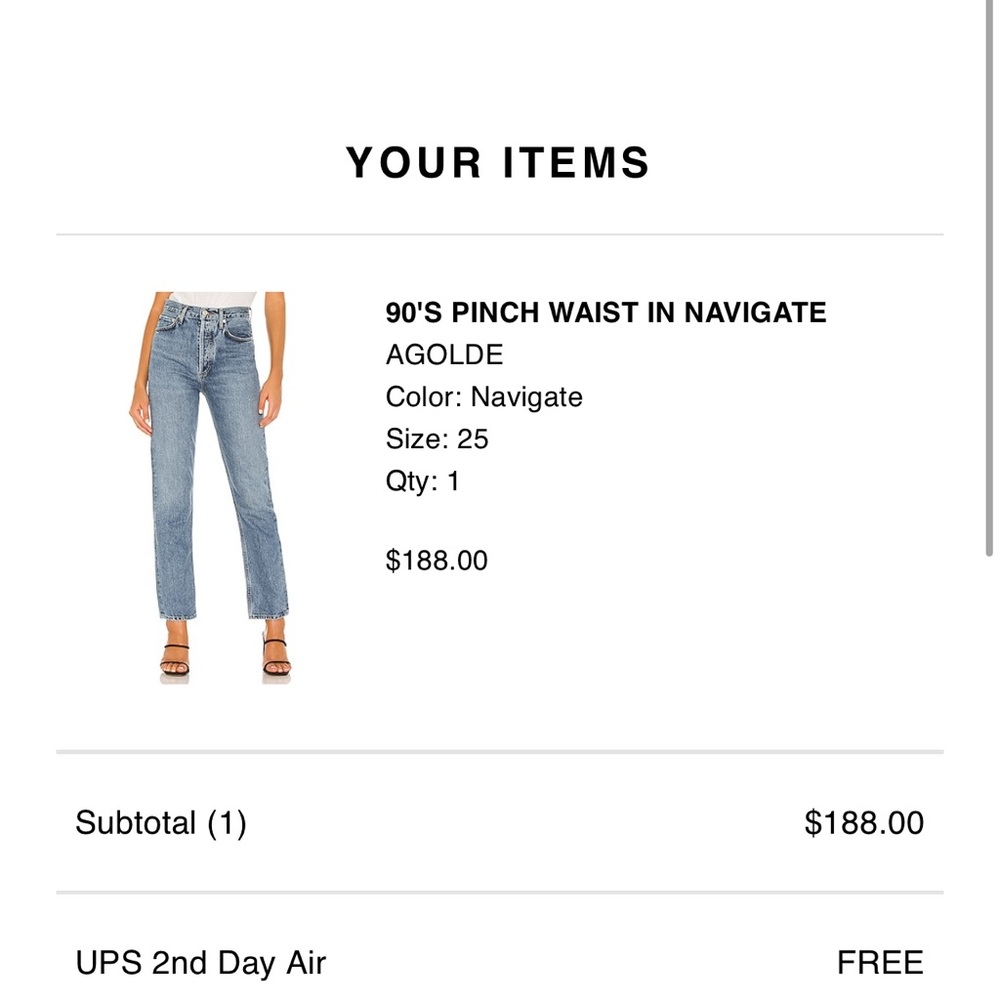Click the subtotal amount $188.00

click(864, 823)
